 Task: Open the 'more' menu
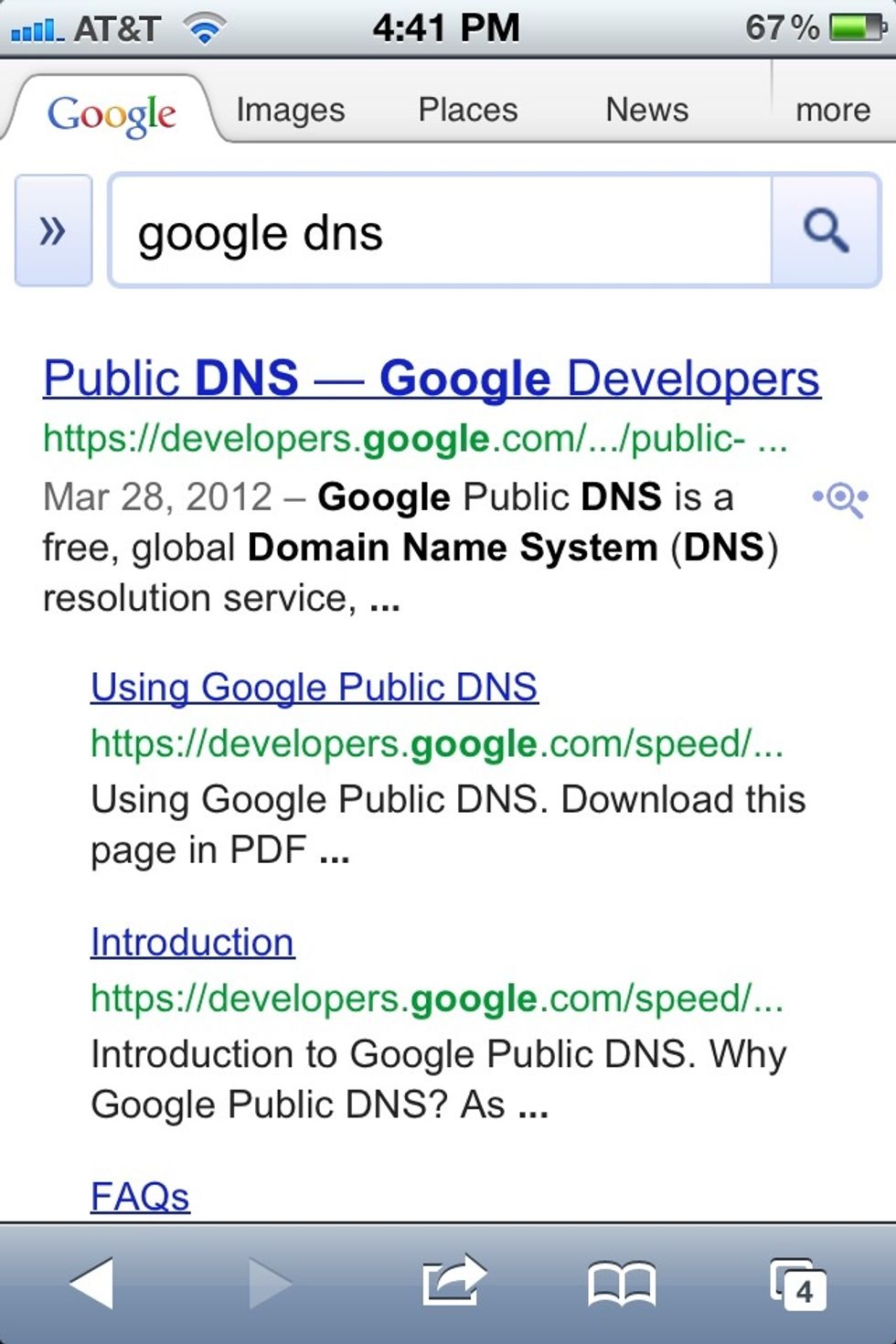pyautogui.click(x=832, y=109)
